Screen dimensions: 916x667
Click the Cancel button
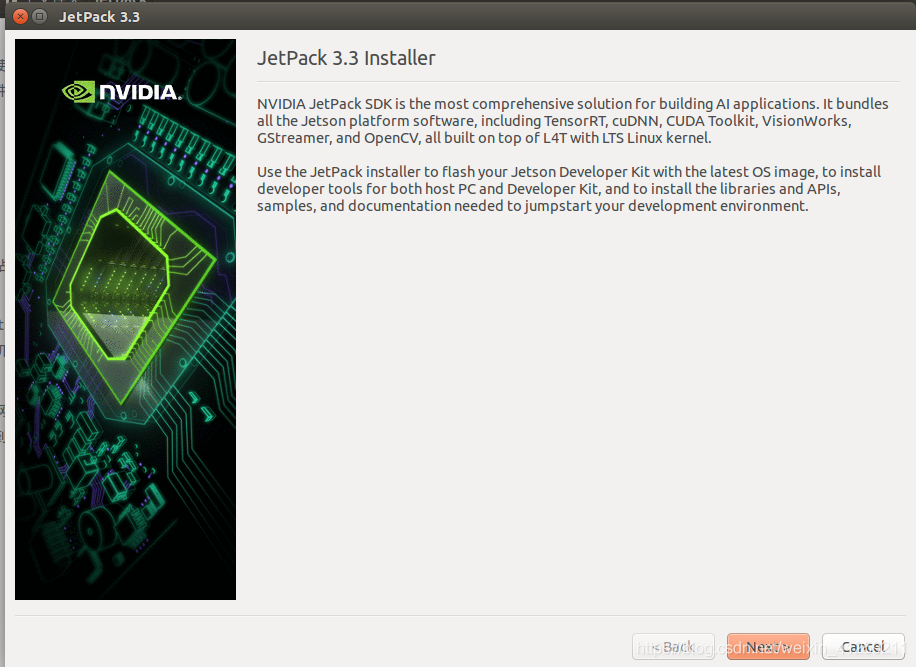(863, 647)
